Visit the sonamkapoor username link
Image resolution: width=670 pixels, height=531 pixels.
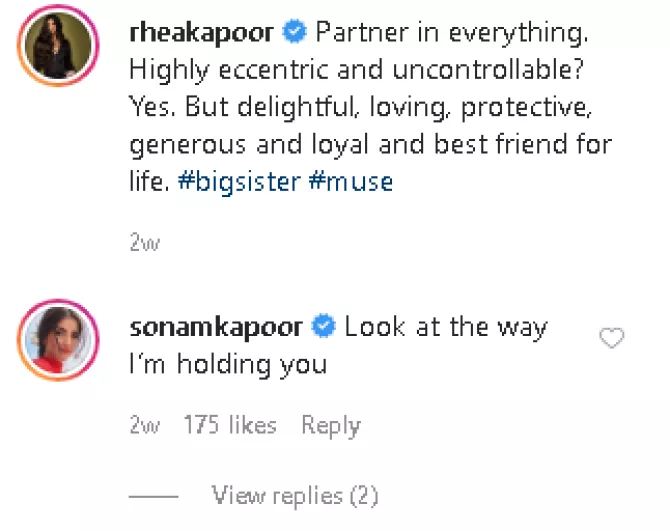[x=217, y=326]
